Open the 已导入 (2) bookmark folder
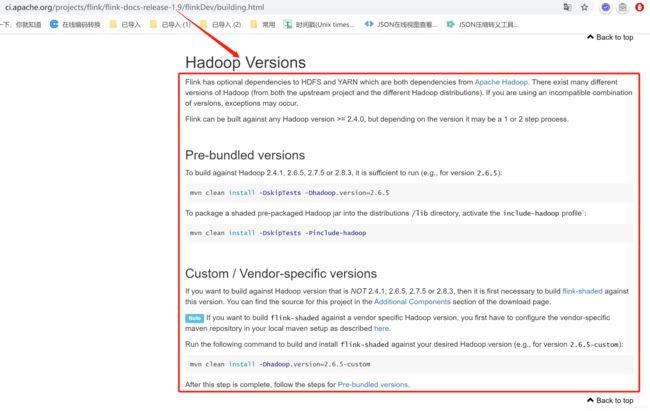Image resolution: width=650 pixels, height=411 pixels. point(221,24)
